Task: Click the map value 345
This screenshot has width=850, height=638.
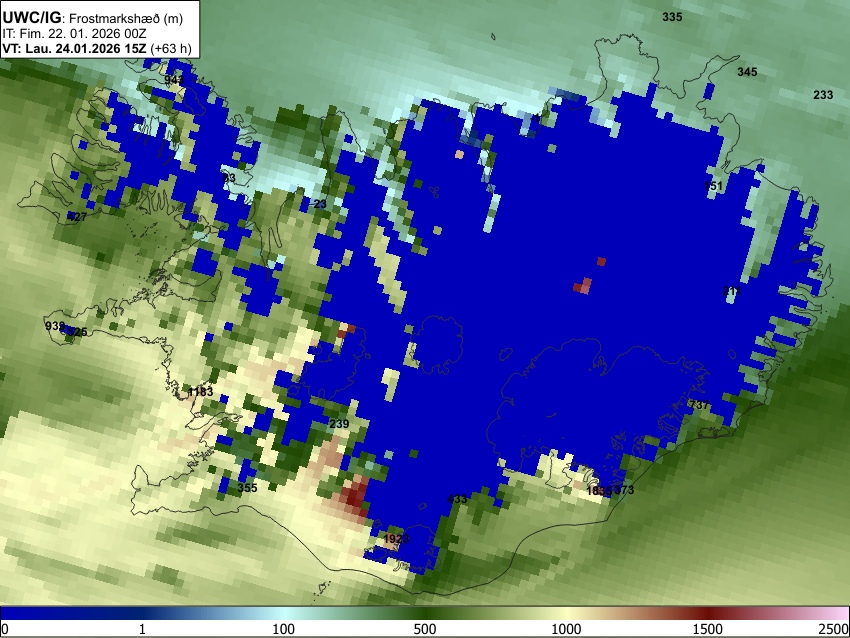Action: coord(747,72)
